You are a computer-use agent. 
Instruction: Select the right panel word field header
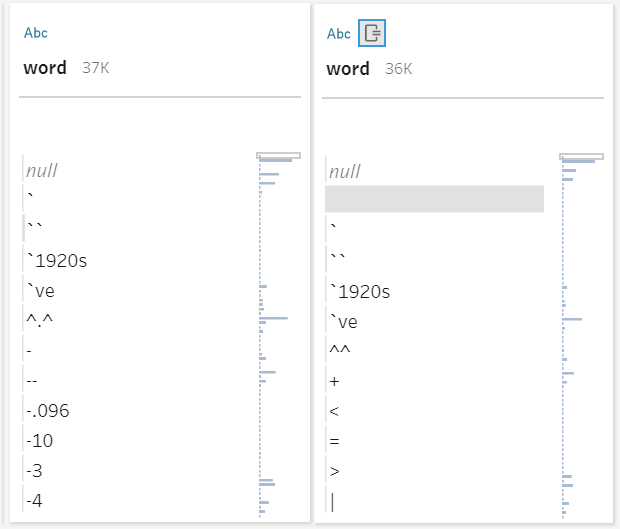coord(348,69)
